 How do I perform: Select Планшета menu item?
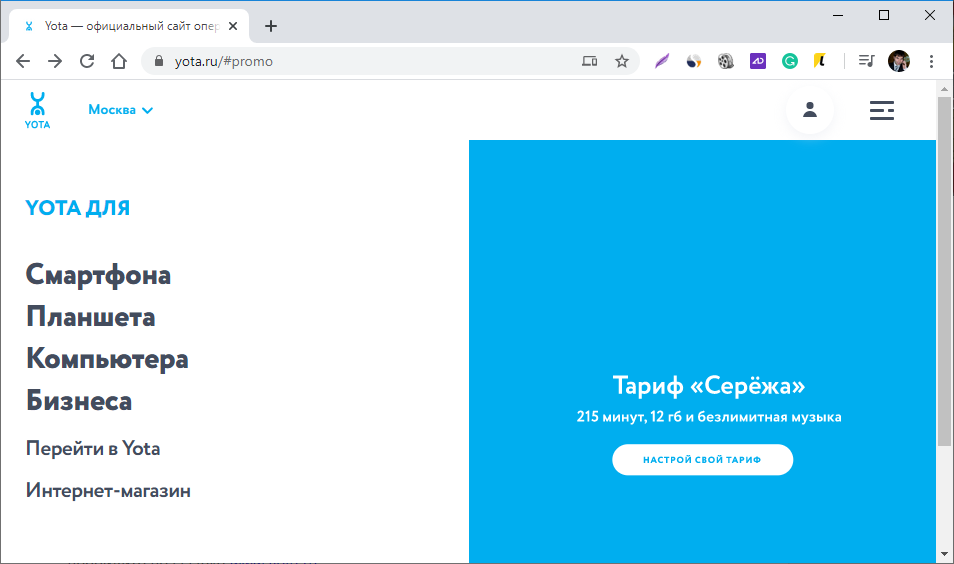[91, 317]
